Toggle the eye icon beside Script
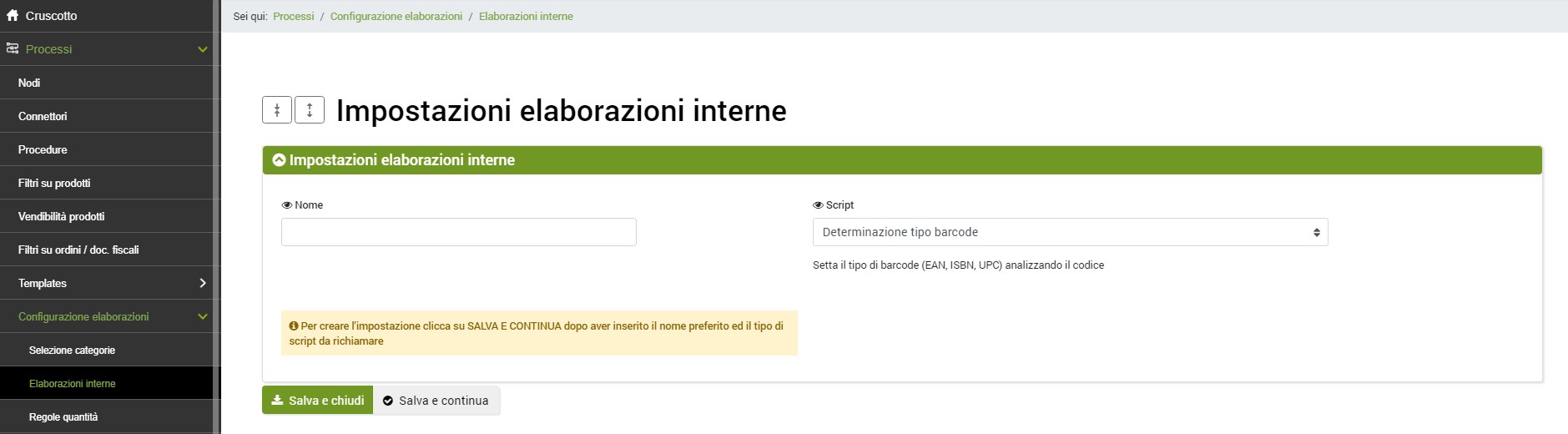This screenshot has width=1568, height=434. tap(818, 205)
